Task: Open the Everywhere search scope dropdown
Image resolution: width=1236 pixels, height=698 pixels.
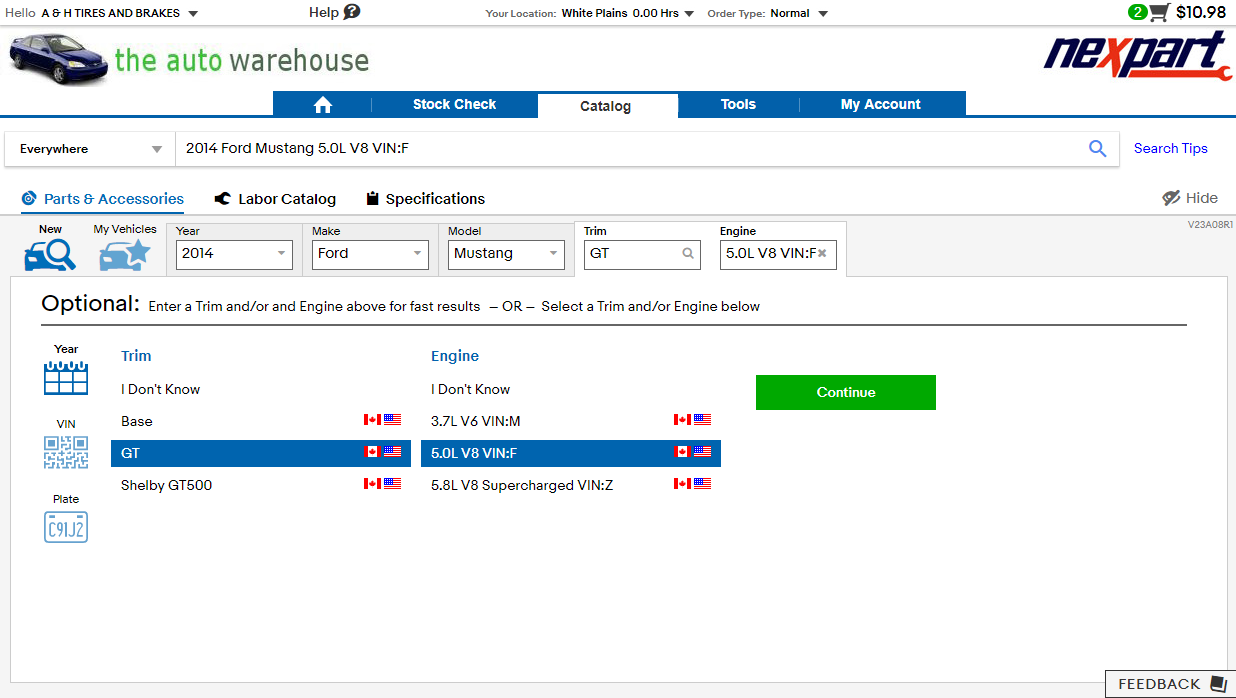Action: tap(90, 149)
